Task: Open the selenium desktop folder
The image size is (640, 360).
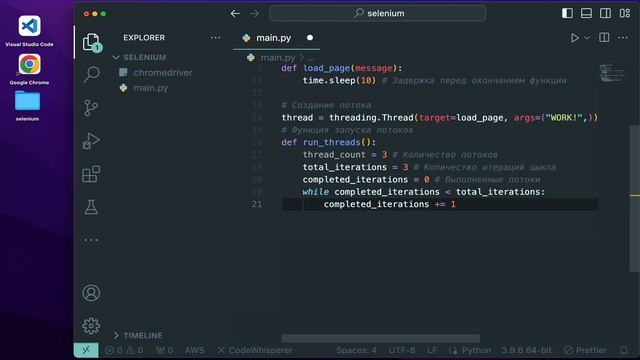Action: click(27, 106)
